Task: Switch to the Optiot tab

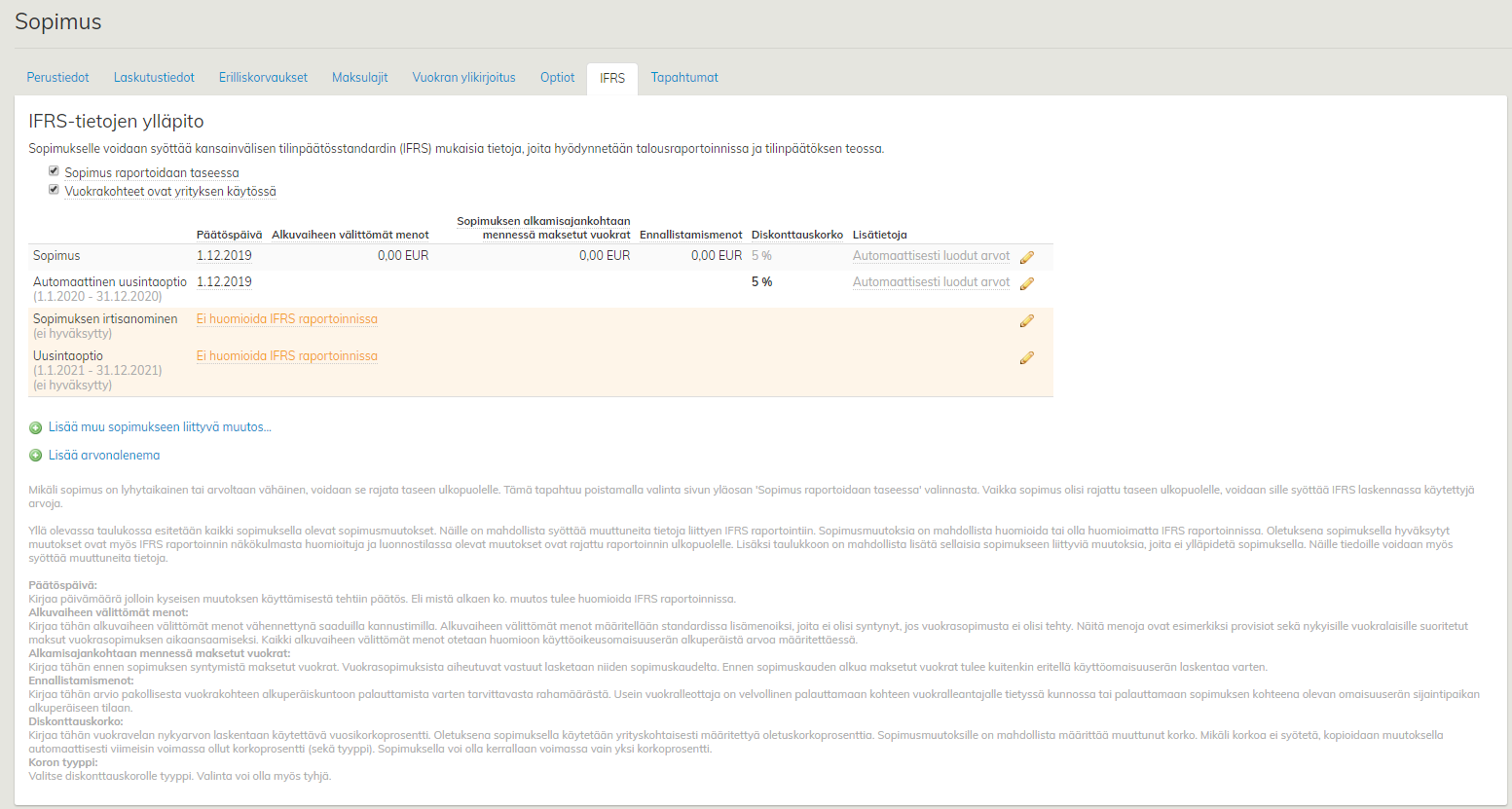Action: (557, 78)
